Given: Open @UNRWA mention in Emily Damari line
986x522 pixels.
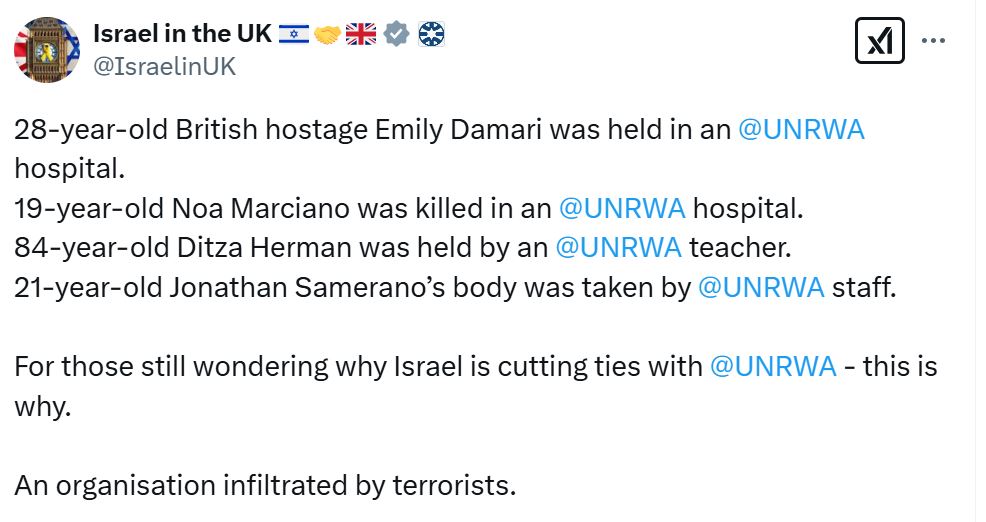Looking at the screenshot, I should click(800, 131).
